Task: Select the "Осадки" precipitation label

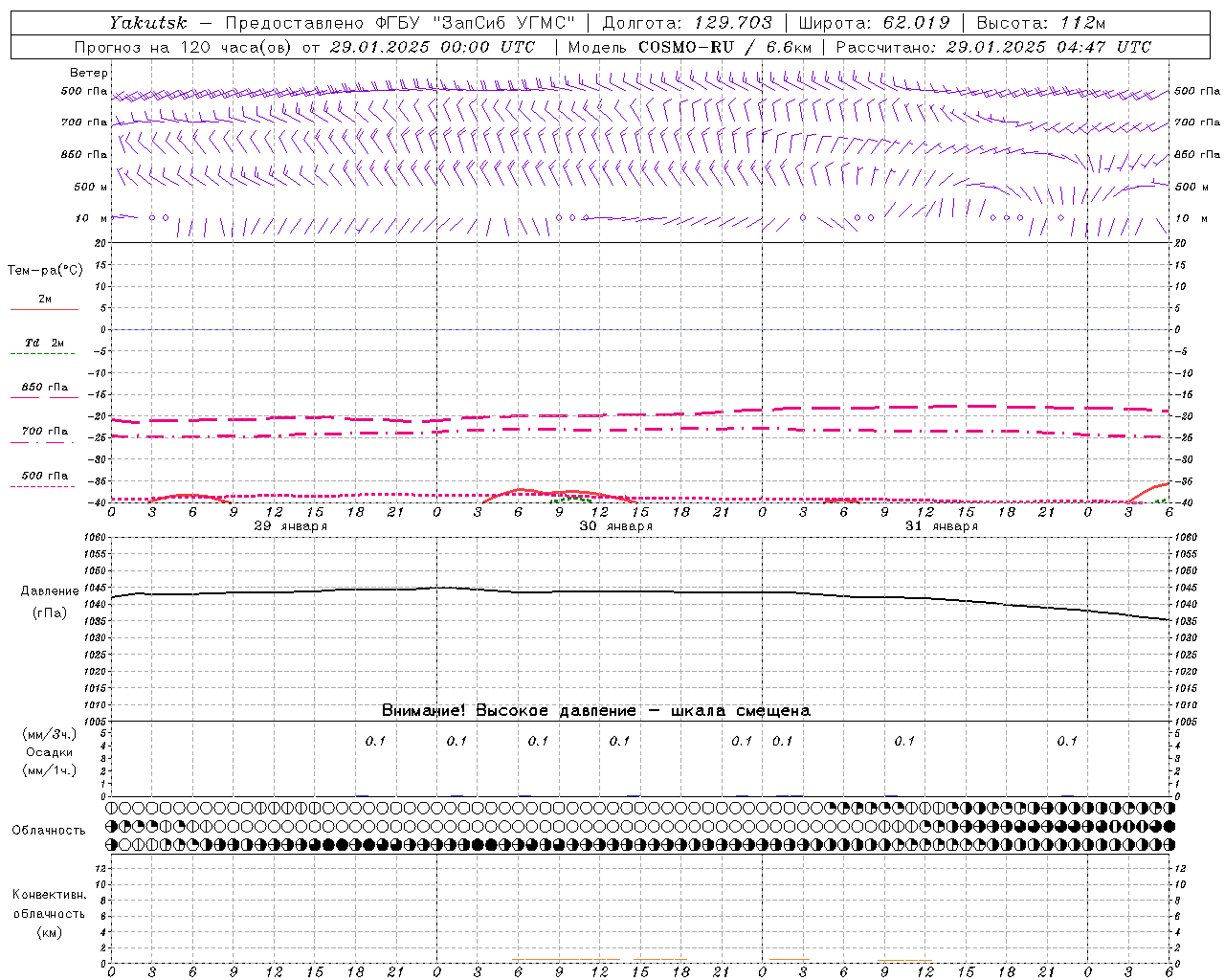Action: [50, 752]
